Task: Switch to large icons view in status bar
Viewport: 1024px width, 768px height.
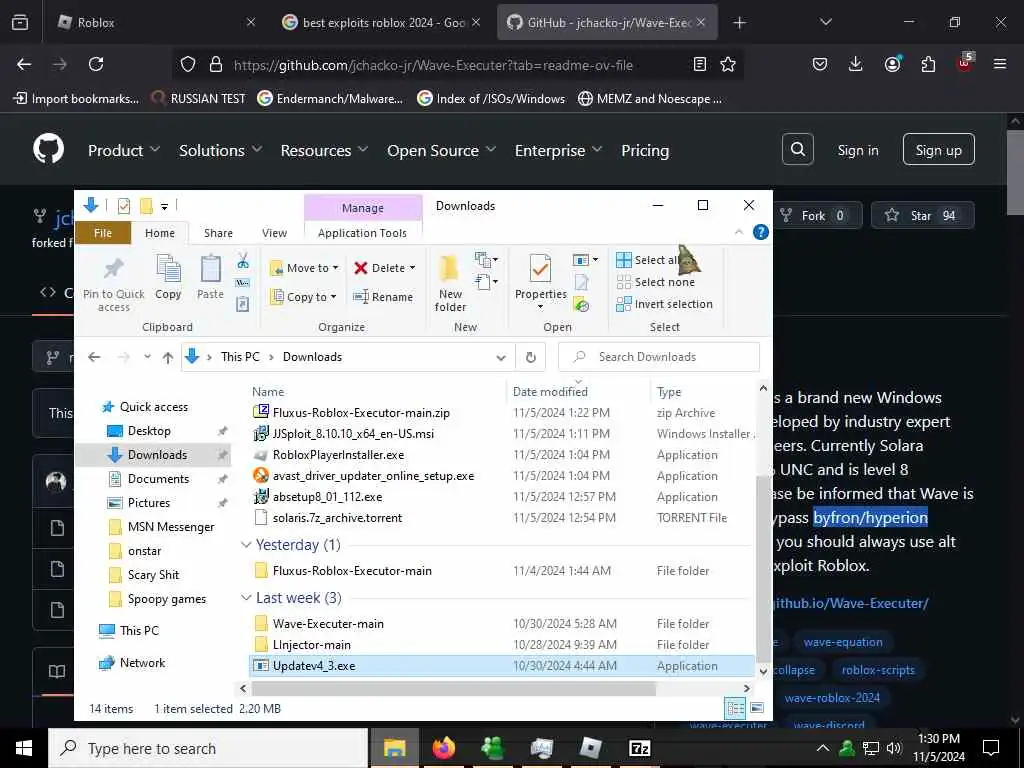Action: click(757, 709)
